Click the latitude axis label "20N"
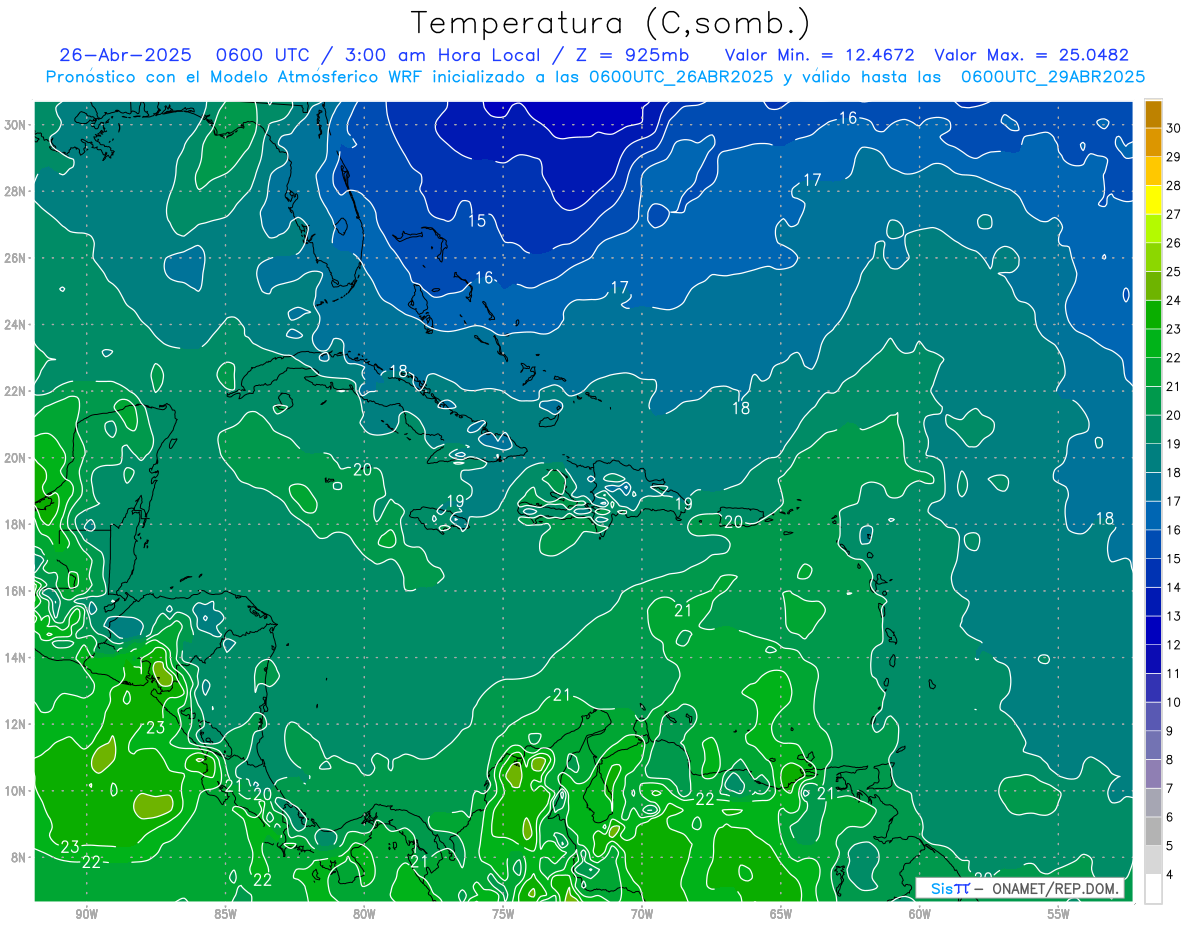 (x=16, y=458)
